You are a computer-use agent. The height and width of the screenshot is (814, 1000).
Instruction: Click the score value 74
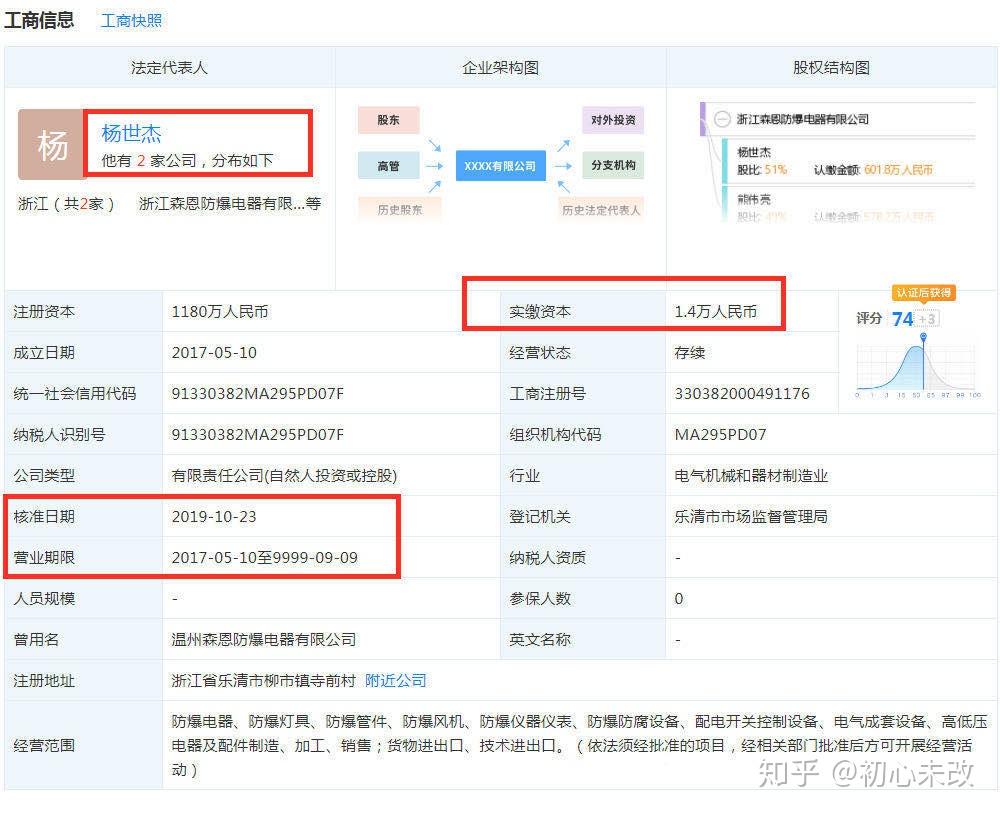pos(902,318)
